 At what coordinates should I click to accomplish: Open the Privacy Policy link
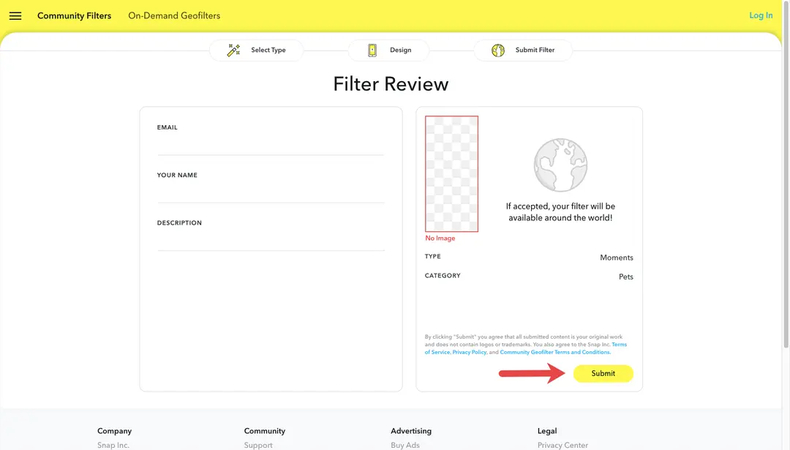click(x=469, y=352)
